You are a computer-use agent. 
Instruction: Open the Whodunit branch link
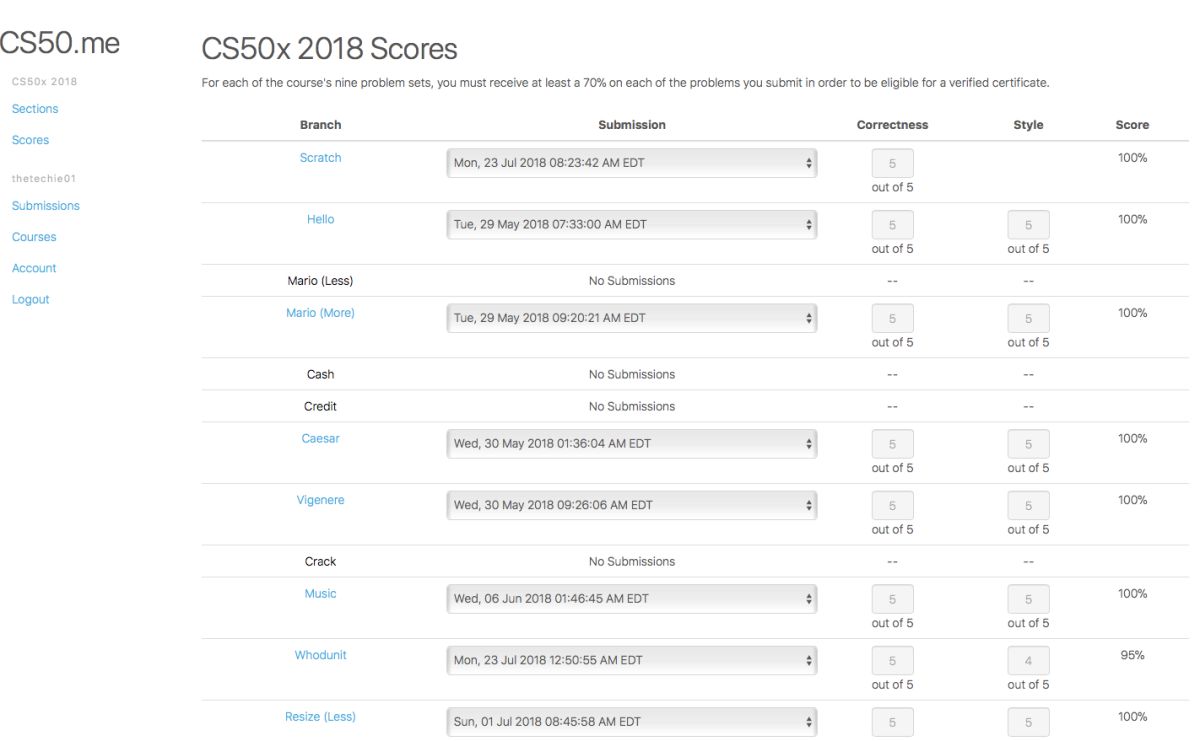(320, 655)
